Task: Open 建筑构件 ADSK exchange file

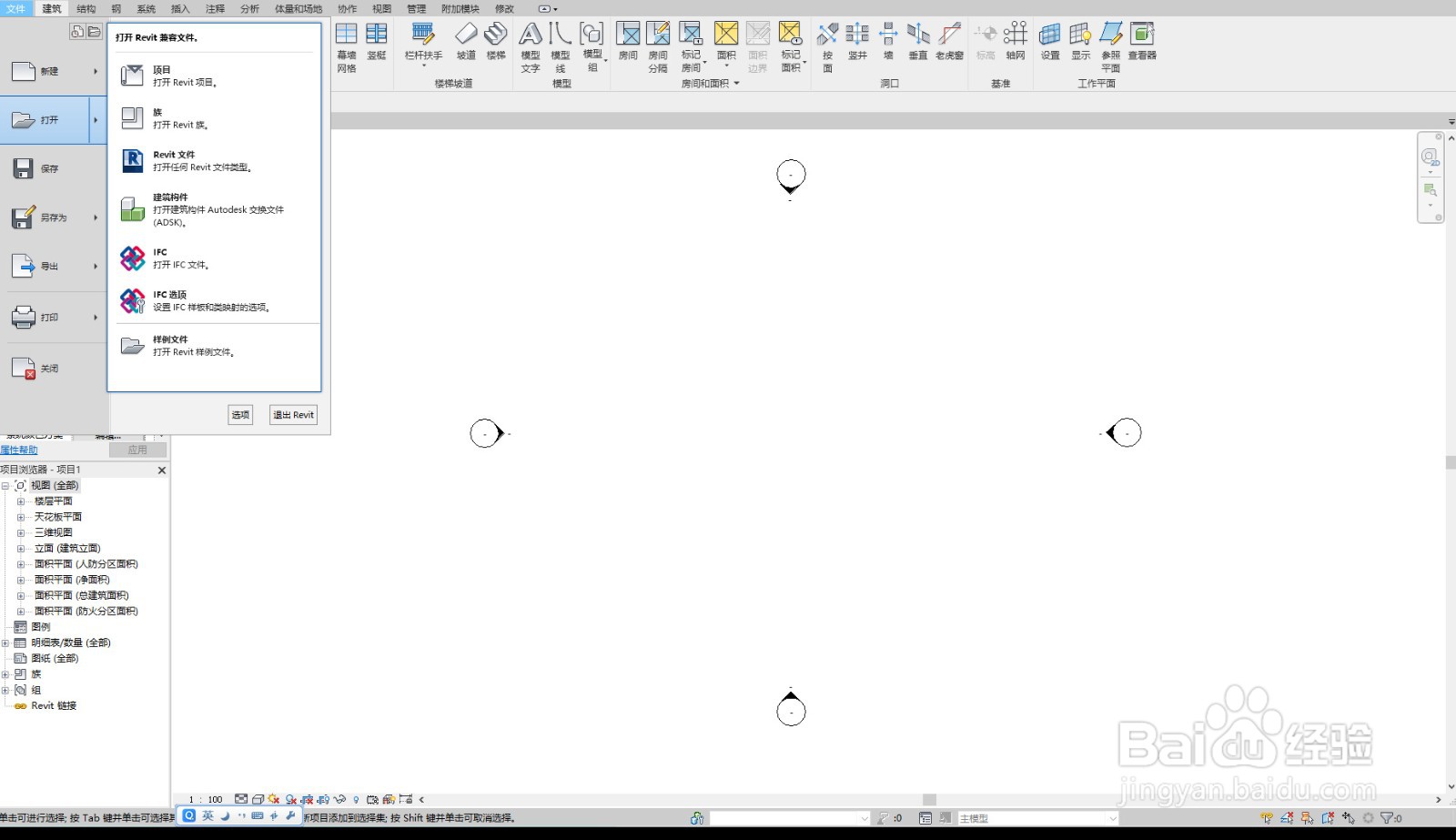Action: [x=215, y=209]
